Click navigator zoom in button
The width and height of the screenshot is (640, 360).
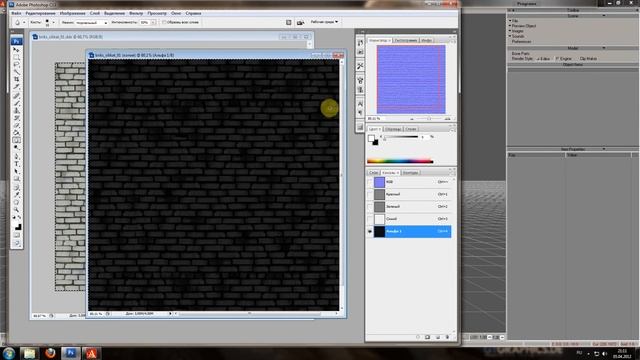(447, 119)
